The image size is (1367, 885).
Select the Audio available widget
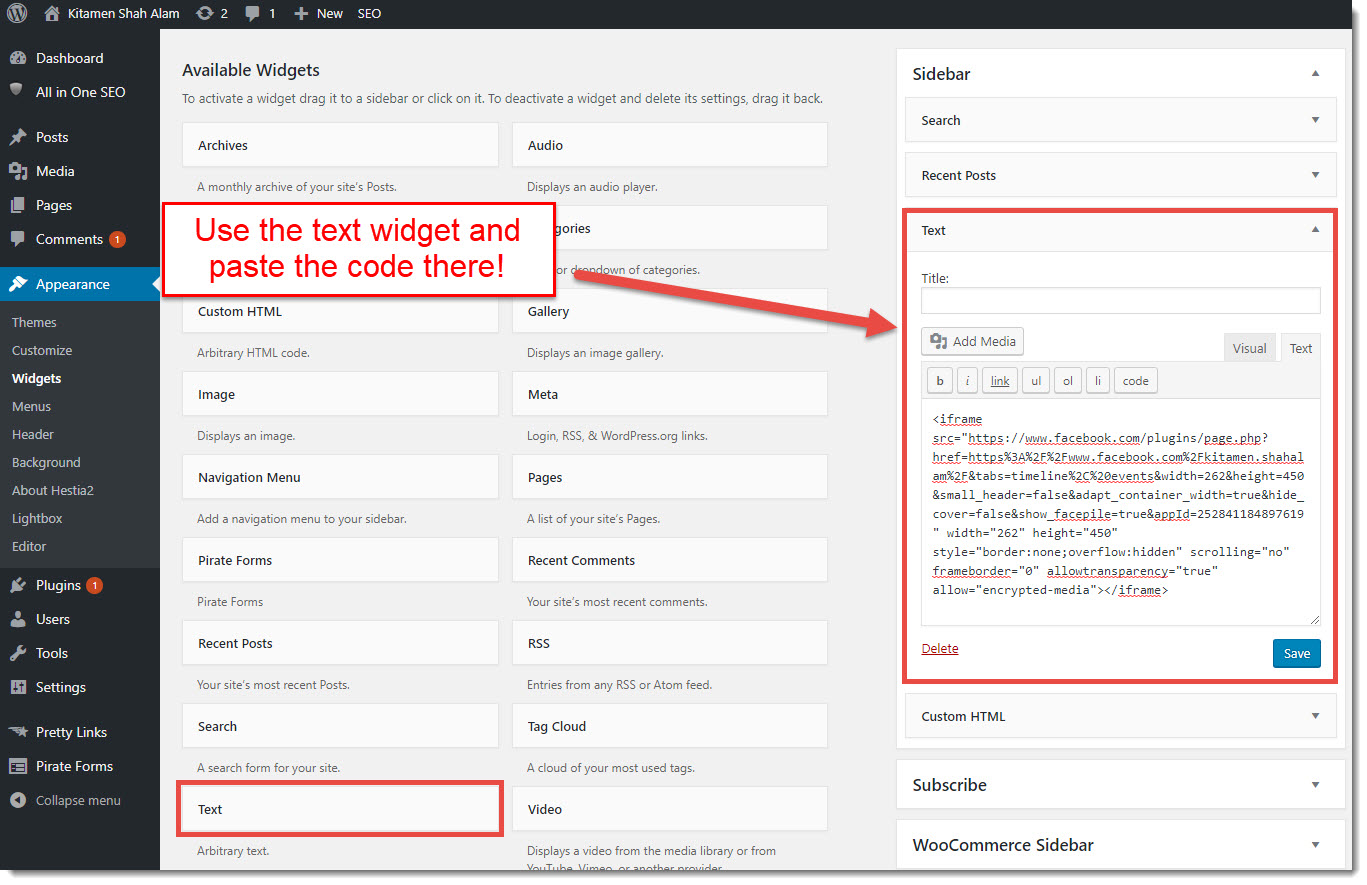tap(670, 145)
